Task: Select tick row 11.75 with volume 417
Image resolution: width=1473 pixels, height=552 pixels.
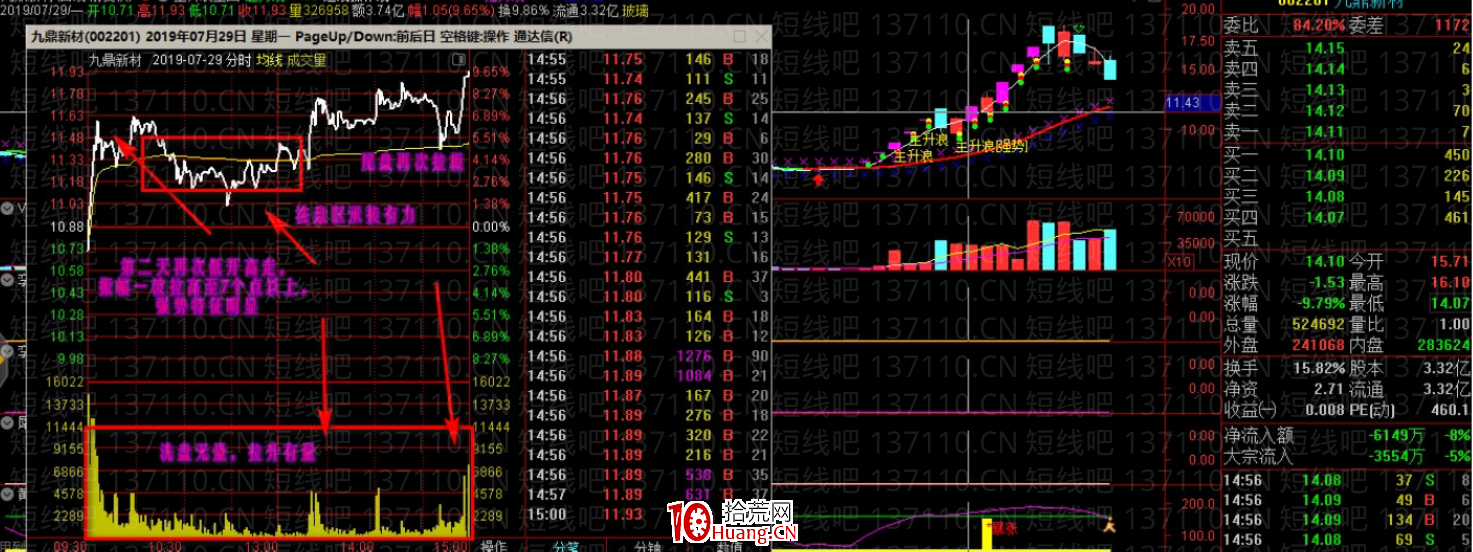Action: coord(647,198)
